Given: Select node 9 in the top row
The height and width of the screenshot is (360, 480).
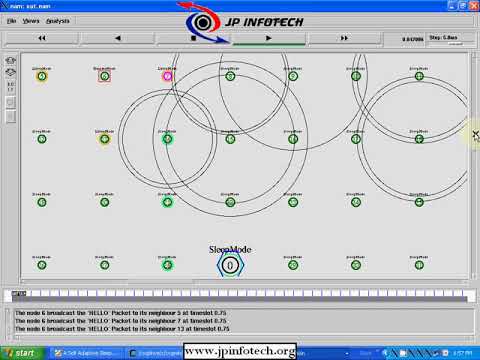Looking at the screenshot, I should (293, 76).
